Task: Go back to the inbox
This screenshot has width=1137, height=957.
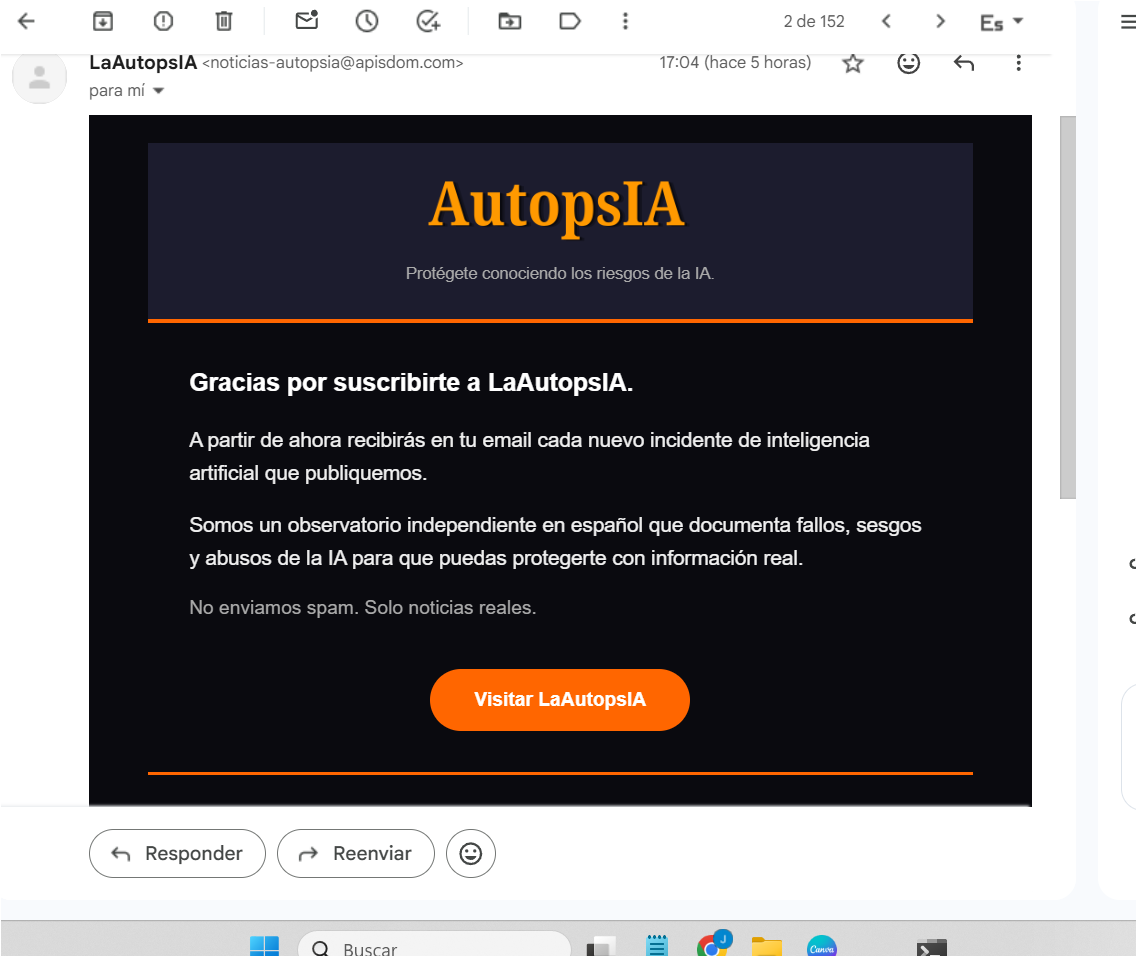Action: 28,20
